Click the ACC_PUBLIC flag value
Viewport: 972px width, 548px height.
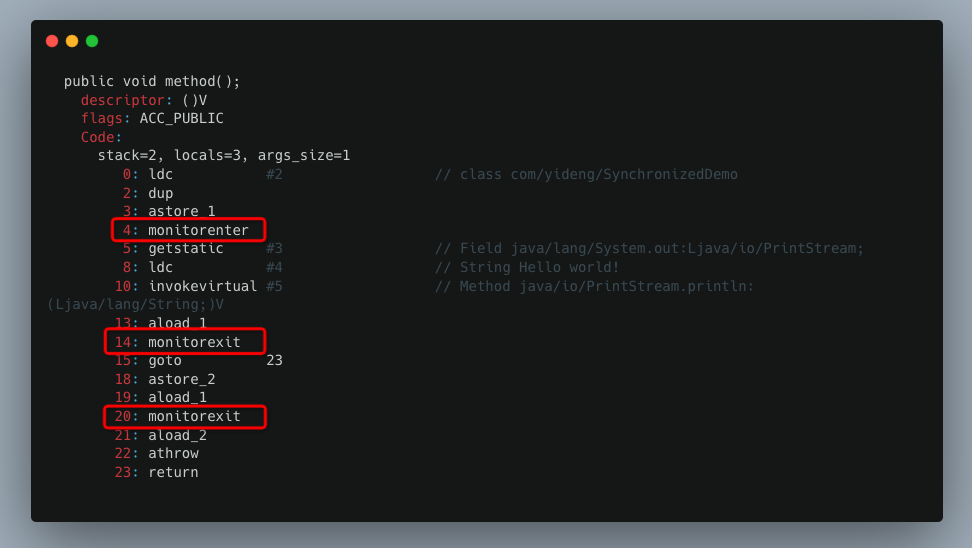[x=182, y=118]
